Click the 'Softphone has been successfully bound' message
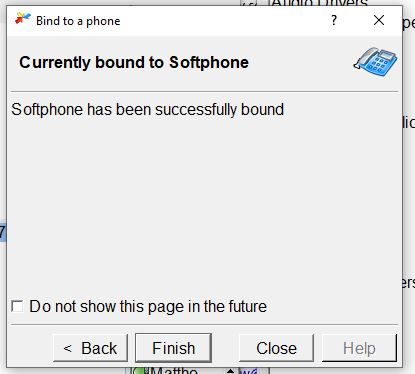 point(148,110)
